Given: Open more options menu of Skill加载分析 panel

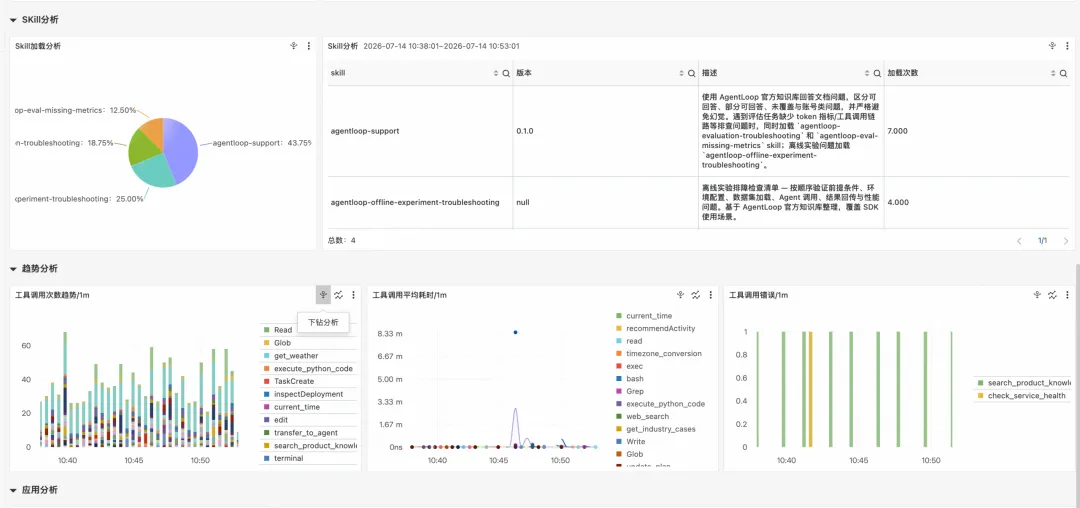Looking at the screenshot, I should pyautogui.click(x=309, y=46).
